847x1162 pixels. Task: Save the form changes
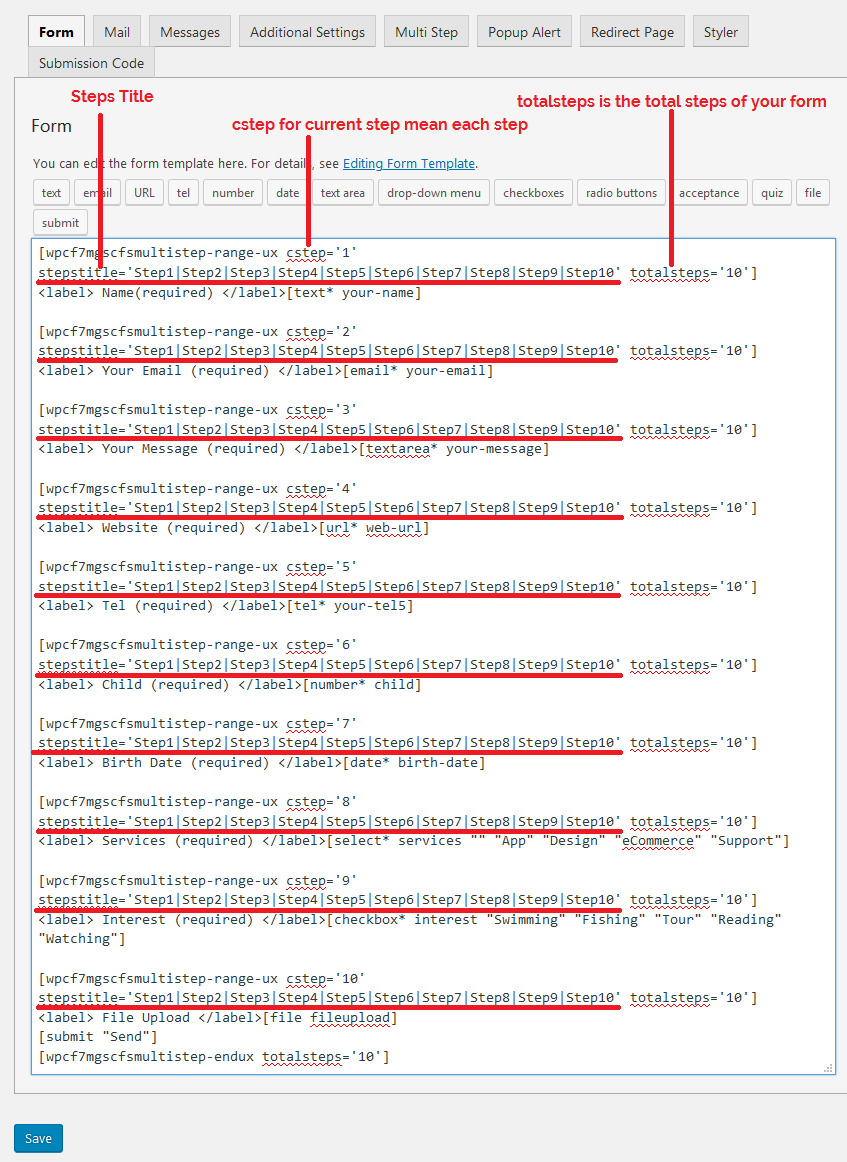(x=37, y=1138)
